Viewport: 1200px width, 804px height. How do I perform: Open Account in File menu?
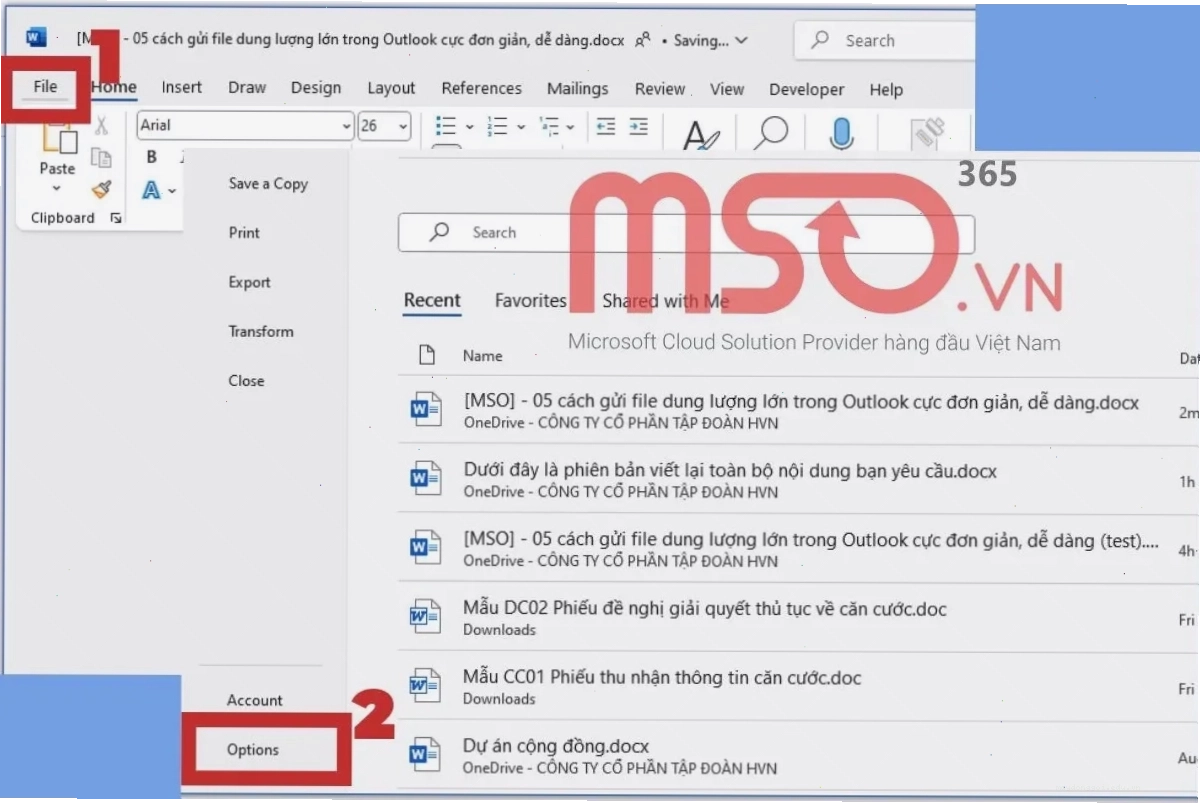click(255, 700)
